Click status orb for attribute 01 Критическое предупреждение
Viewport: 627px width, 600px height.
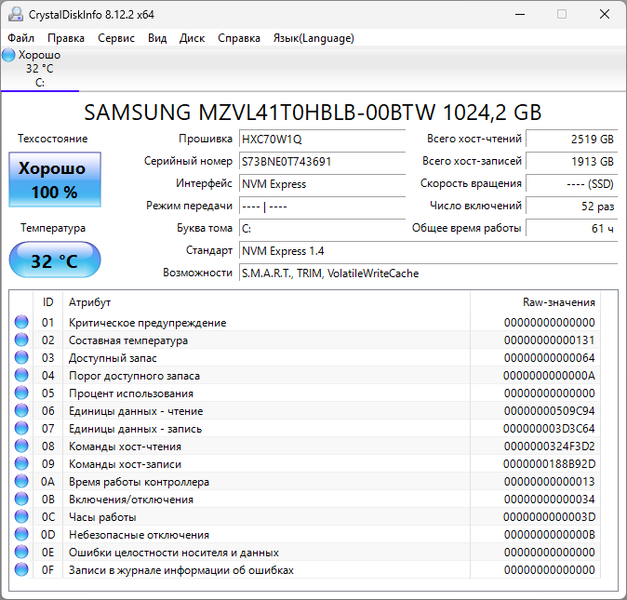22,322
